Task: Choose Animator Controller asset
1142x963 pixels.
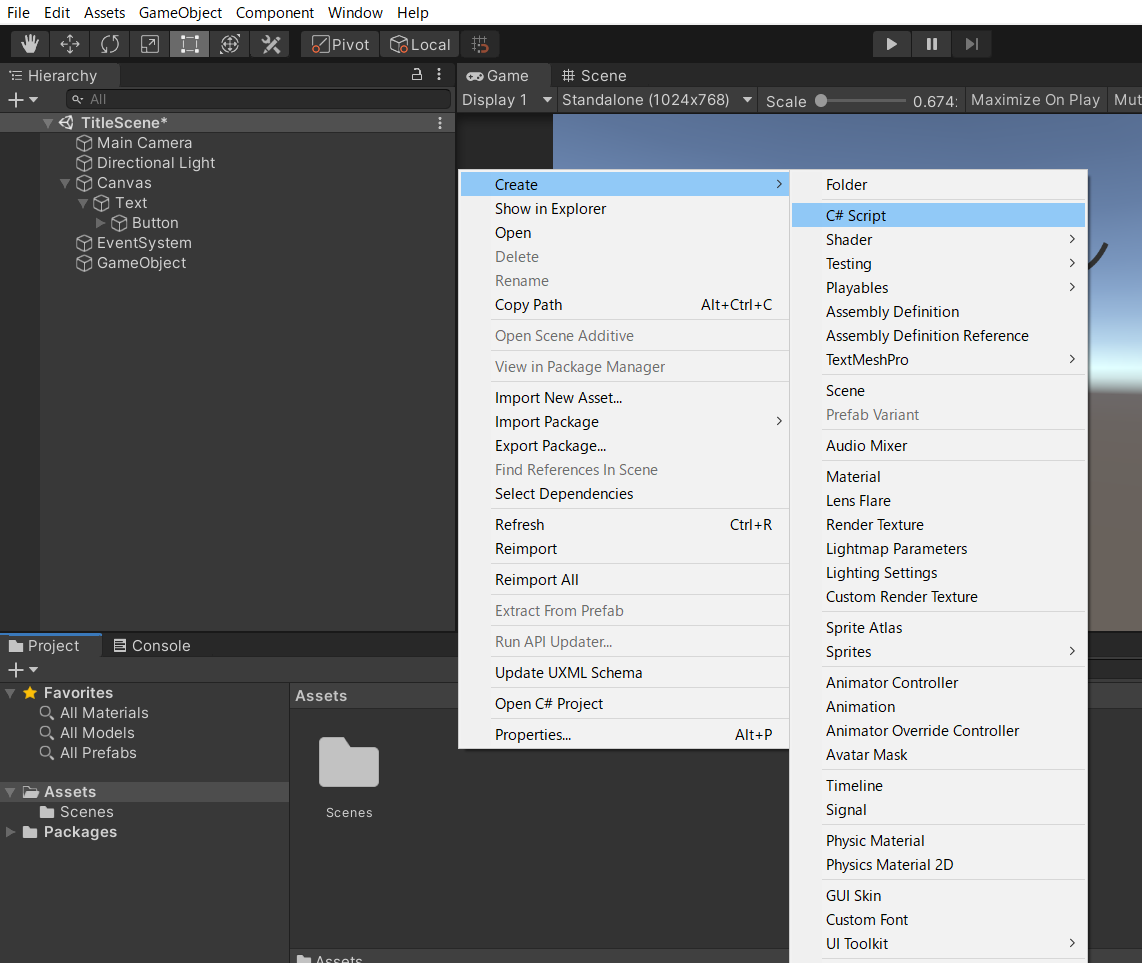Action: pyautogui.click(x=938, y=683)
